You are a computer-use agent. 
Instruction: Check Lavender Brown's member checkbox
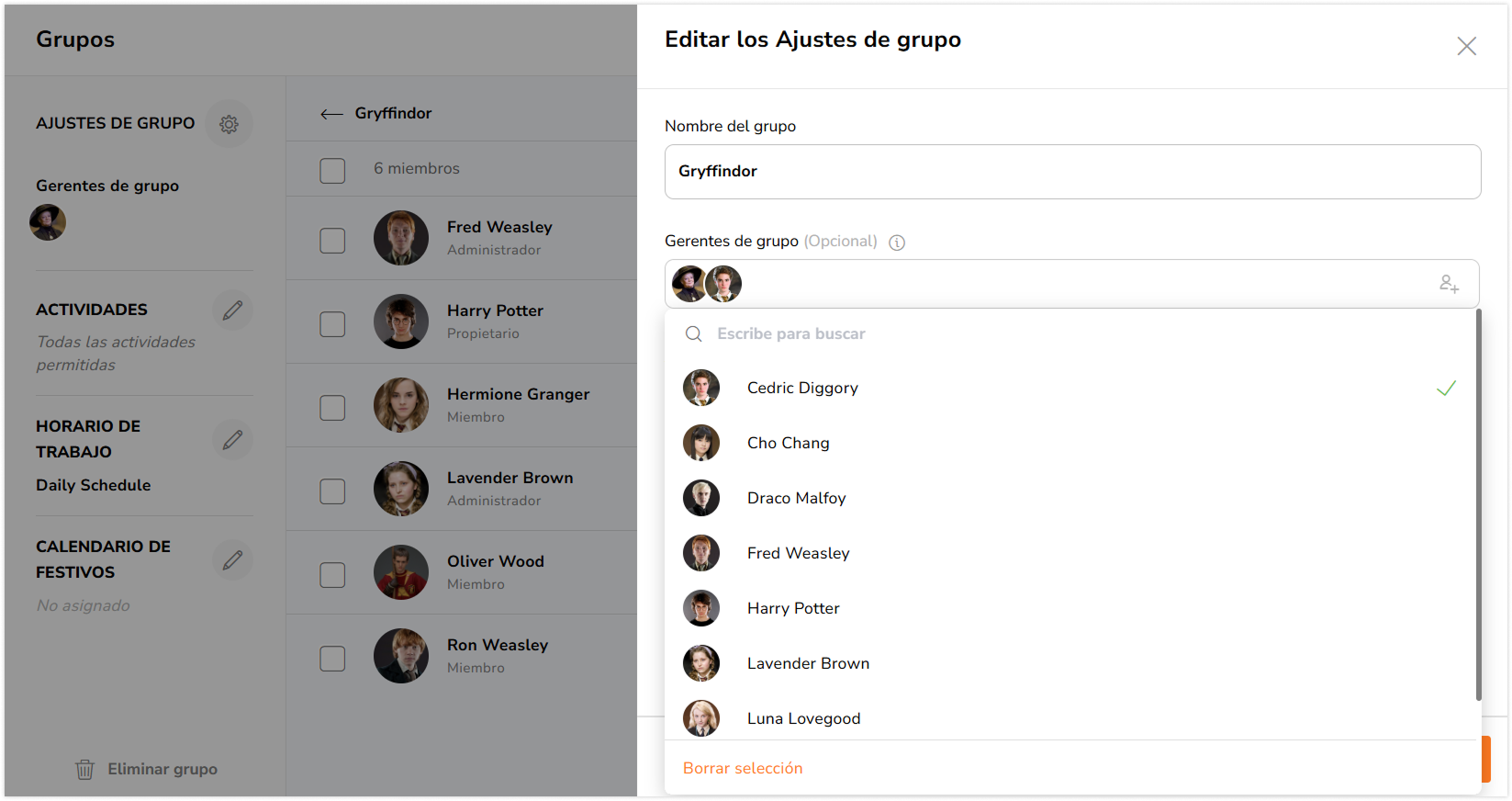[332, 491]
